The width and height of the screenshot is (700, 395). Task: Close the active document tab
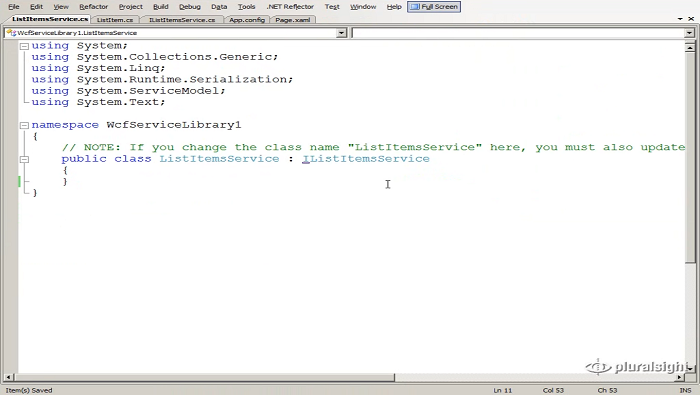click(691, 19)
